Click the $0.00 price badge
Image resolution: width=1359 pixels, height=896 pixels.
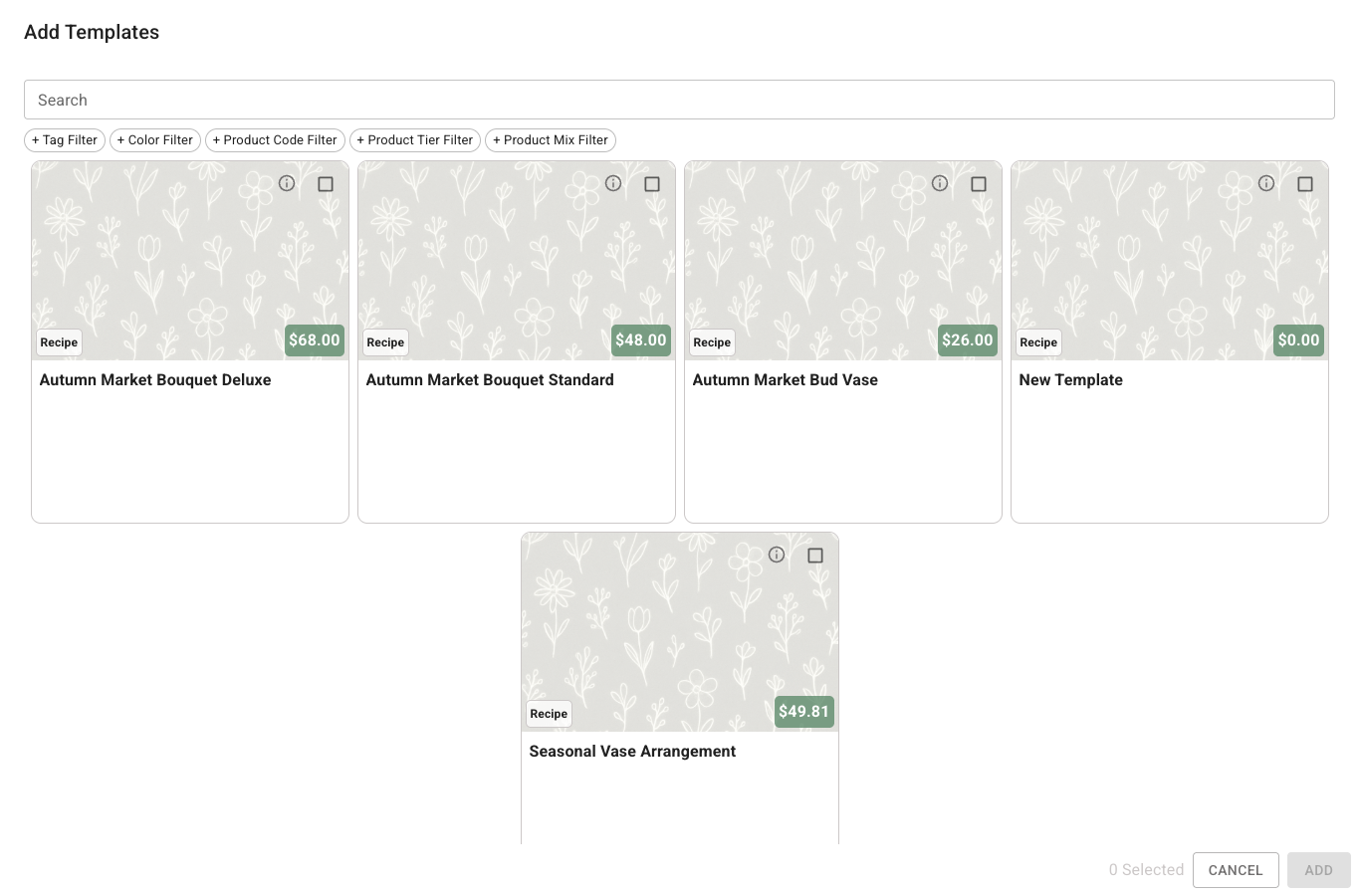coord(1299,340)
